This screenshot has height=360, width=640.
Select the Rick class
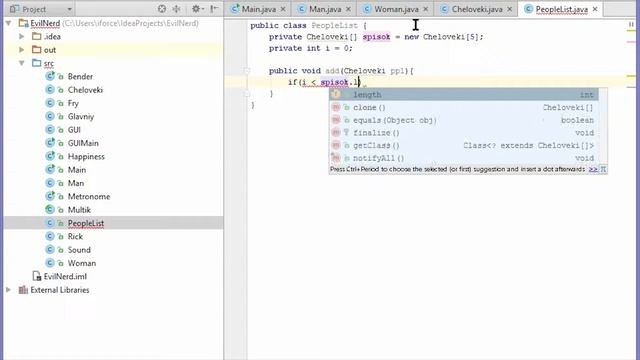[x=75, y=236]
